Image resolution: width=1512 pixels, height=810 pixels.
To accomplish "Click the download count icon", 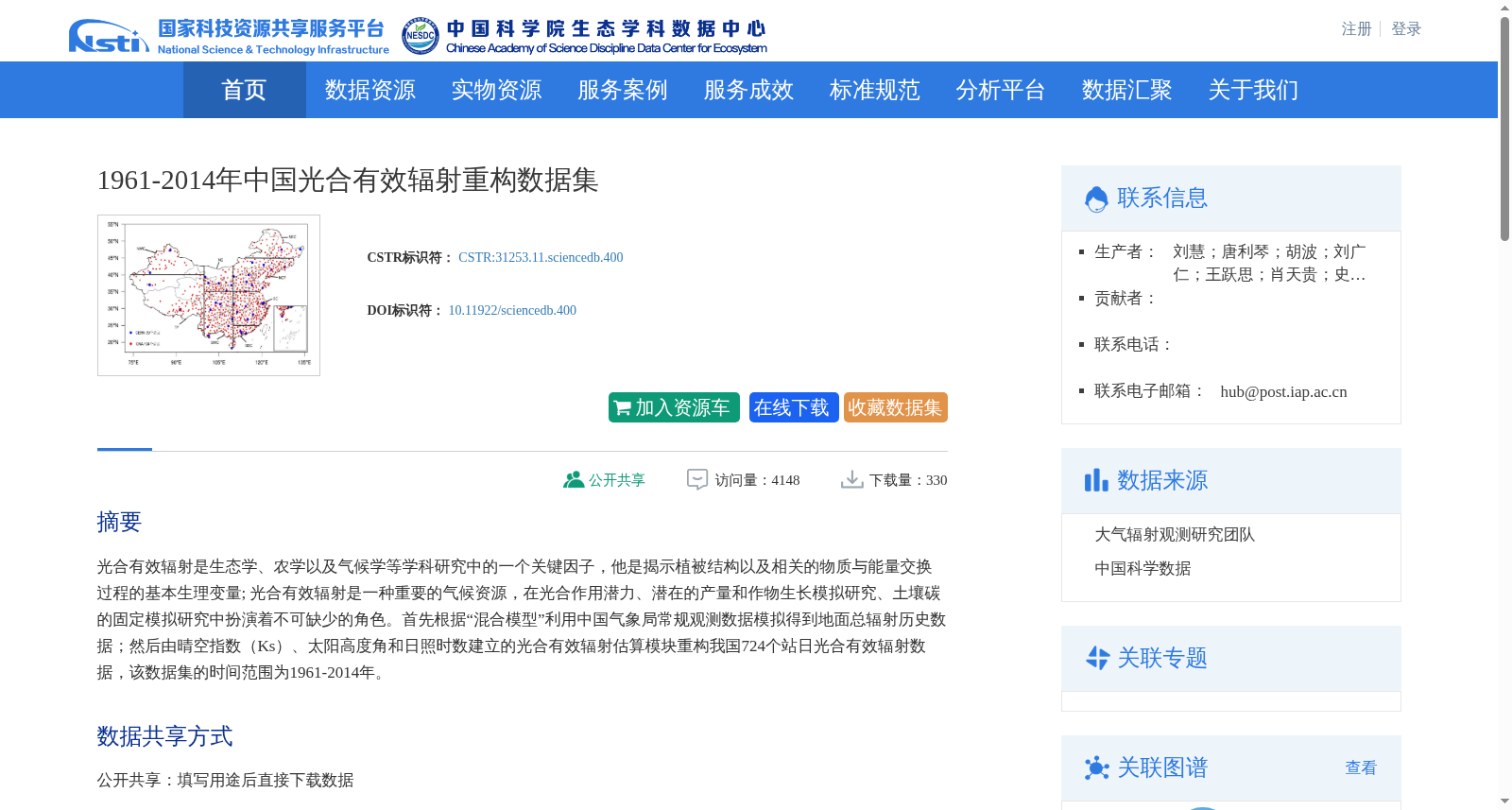I will tap(852, 480).
